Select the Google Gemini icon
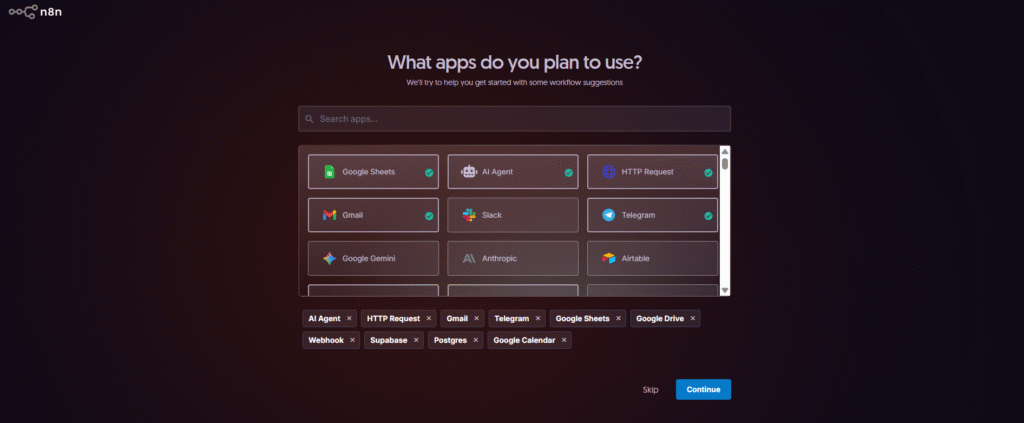 (329, 258)
